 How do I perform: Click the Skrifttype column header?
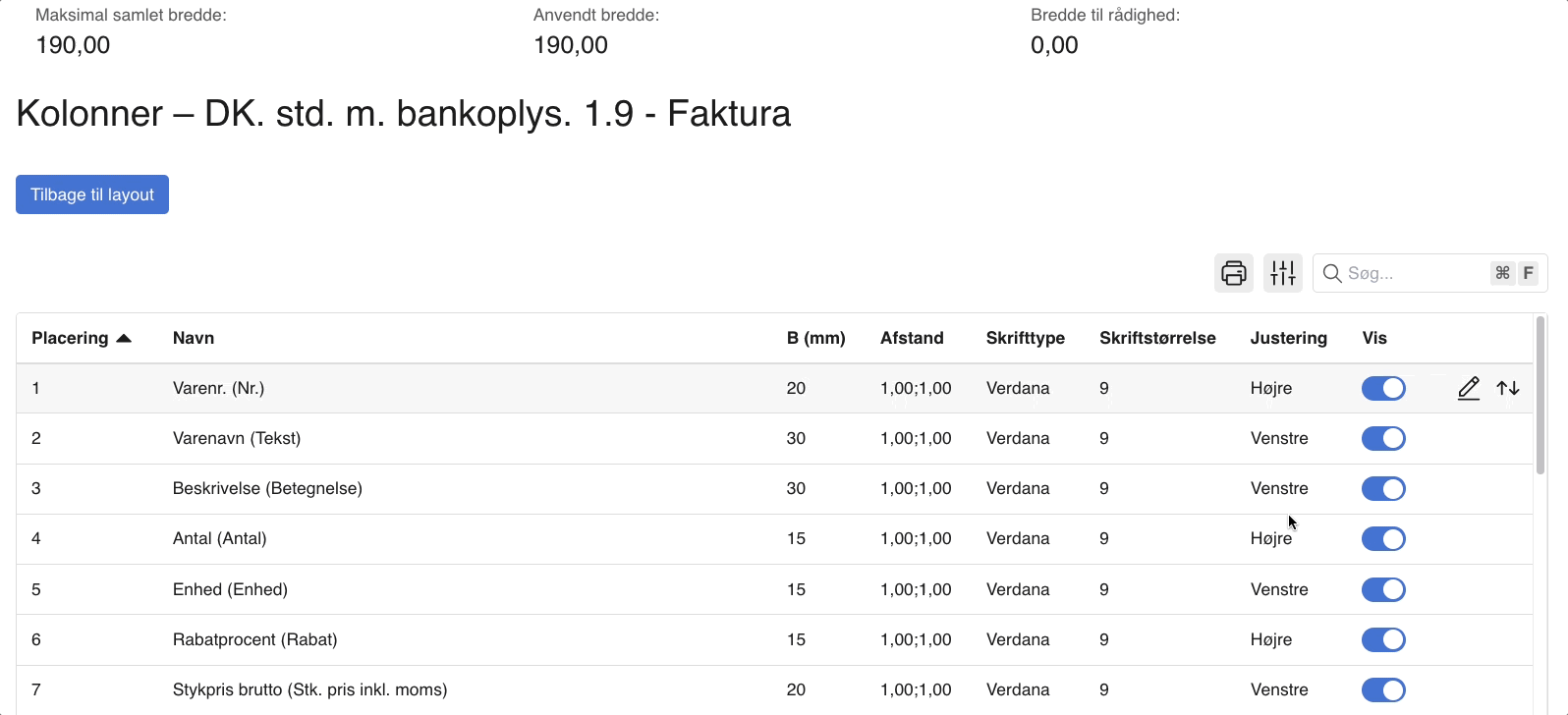(x=1025, y=339)
